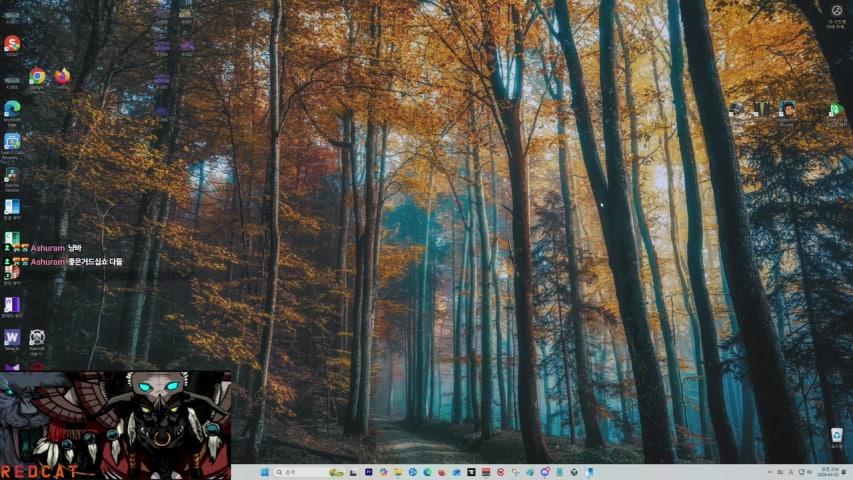Click the red circular S desktop icon

click(x=12, y=43)
